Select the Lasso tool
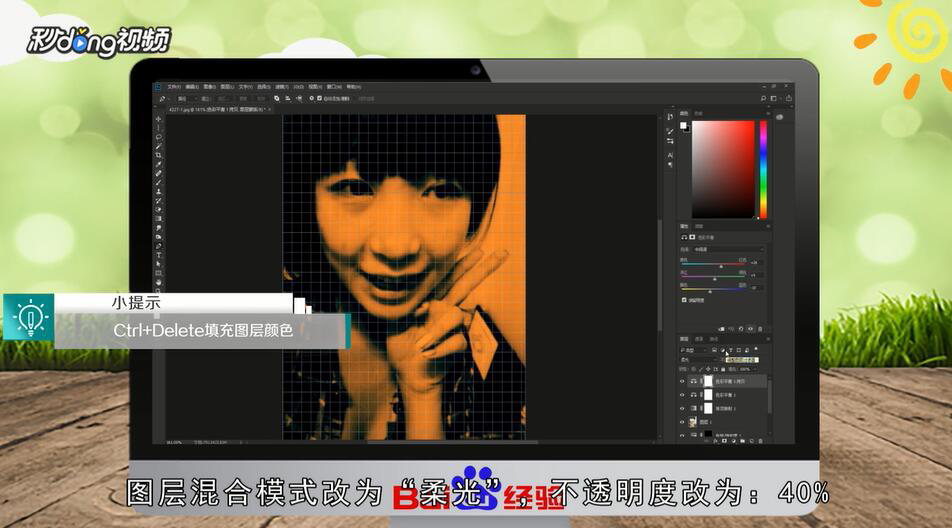The width and height of the screenshot is (952, 528). pos(158,137)
